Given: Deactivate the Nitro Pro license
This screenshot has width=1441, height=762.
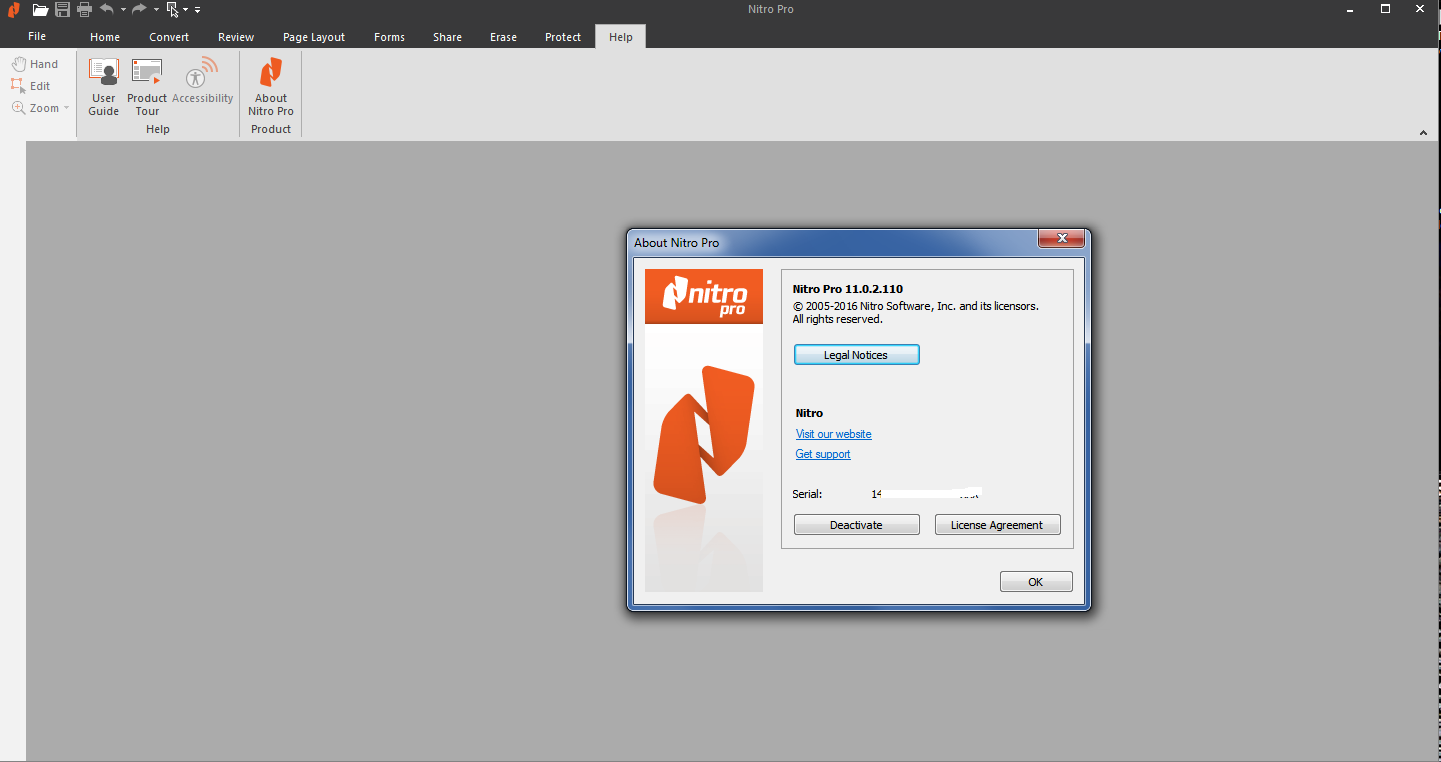Looking at the screenshot, I should (x=856, y=524).
